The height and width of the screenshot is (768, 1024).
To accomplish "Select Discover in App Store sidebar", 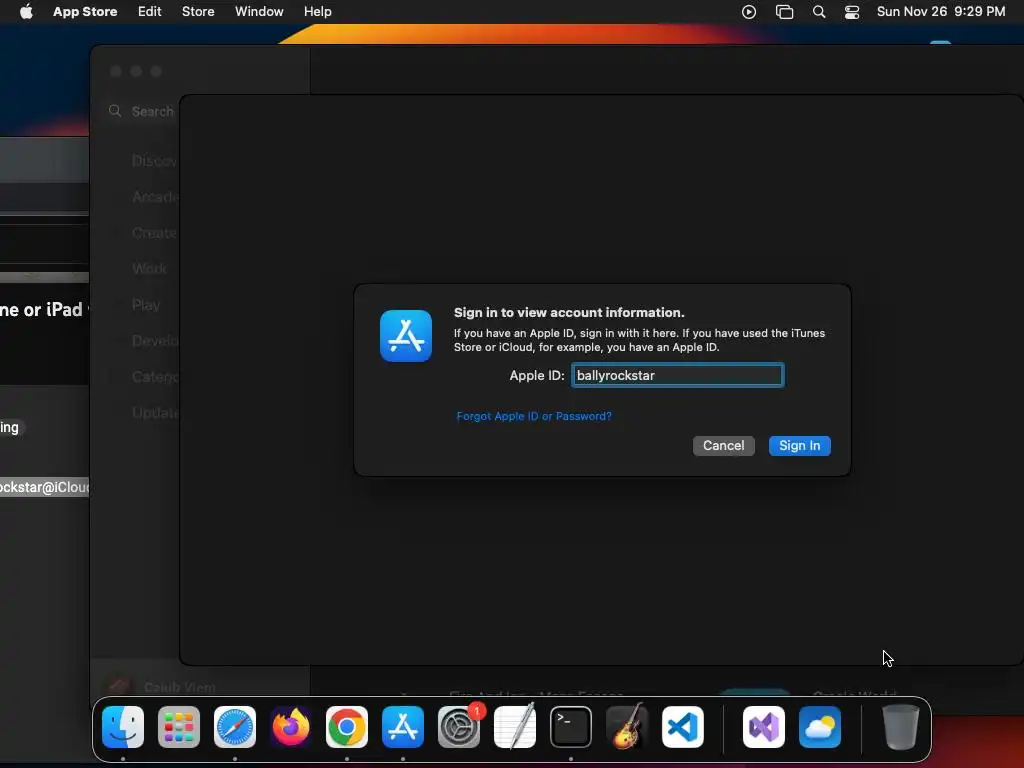I will (x=155, y=161).
